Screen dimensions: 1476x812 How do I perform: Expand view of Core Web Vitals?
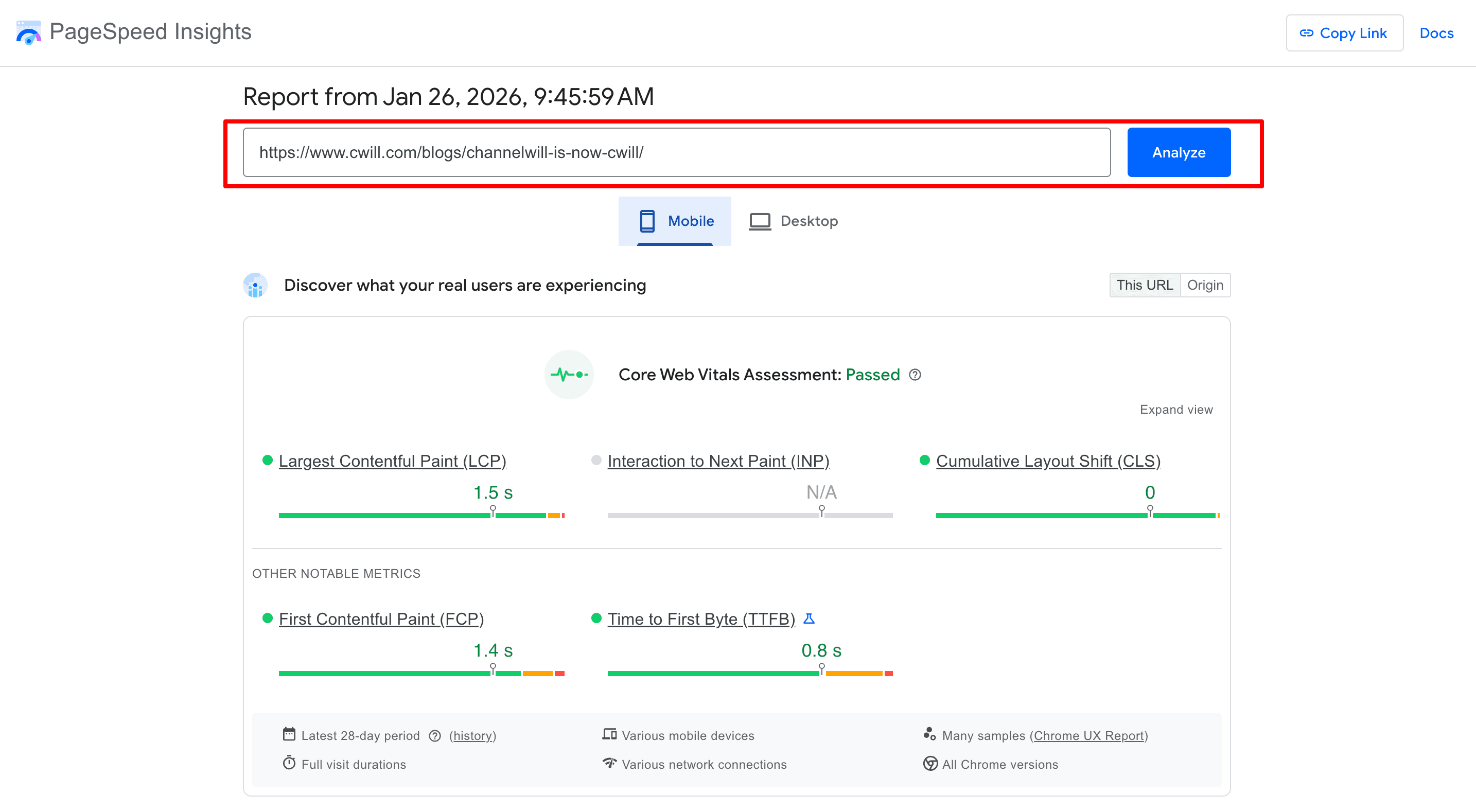coord(1176,410)
